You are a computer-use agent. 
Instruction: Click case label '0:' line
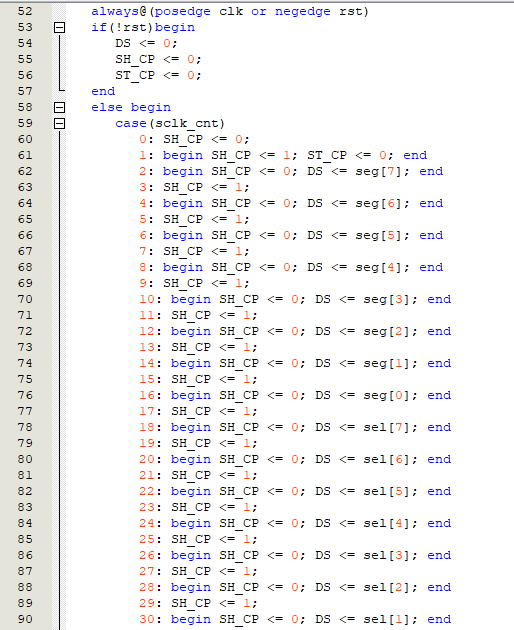[194, 139]
